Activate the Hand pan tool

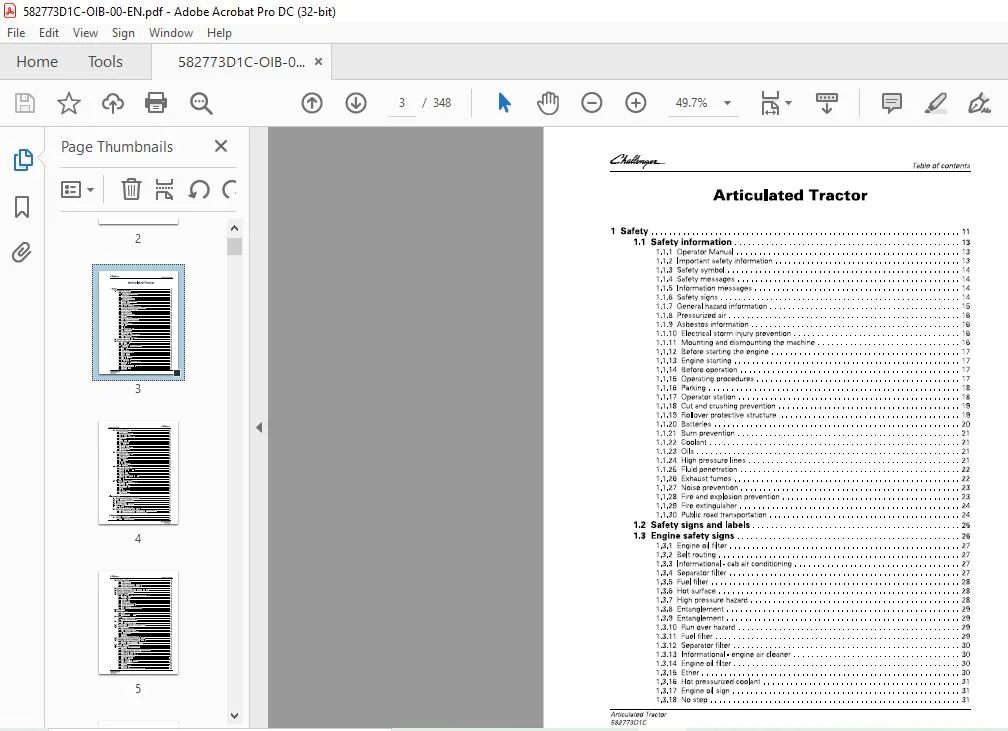point(548,103)
